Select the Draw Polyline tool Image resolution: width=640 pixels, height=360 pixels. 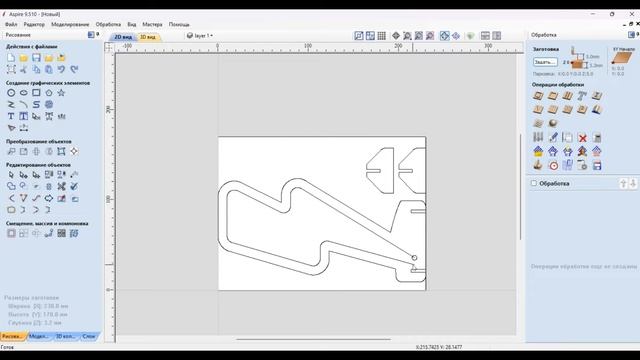[11, 104]
